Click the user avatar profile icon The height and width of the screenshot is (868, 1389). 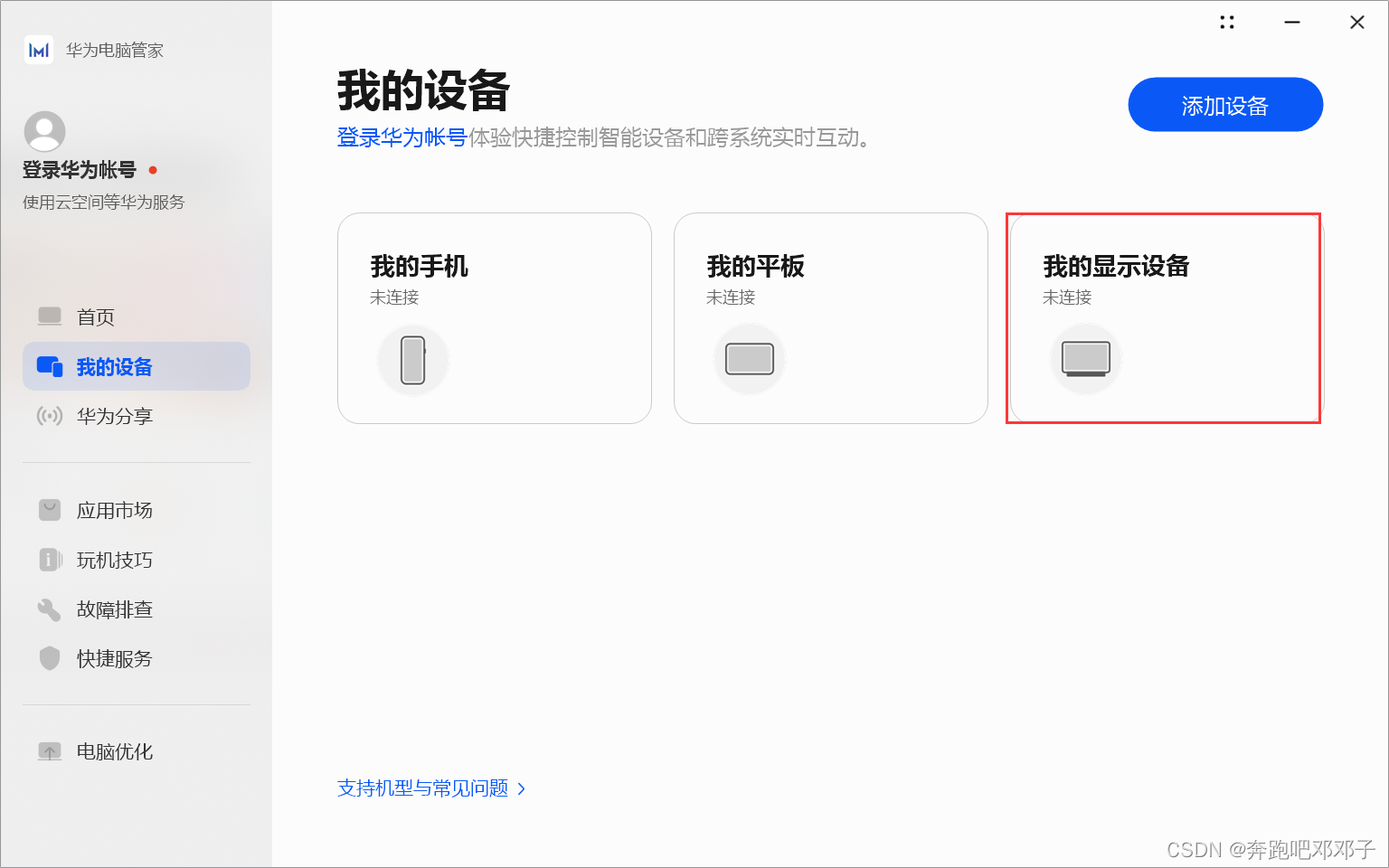(x=44, y=132)
